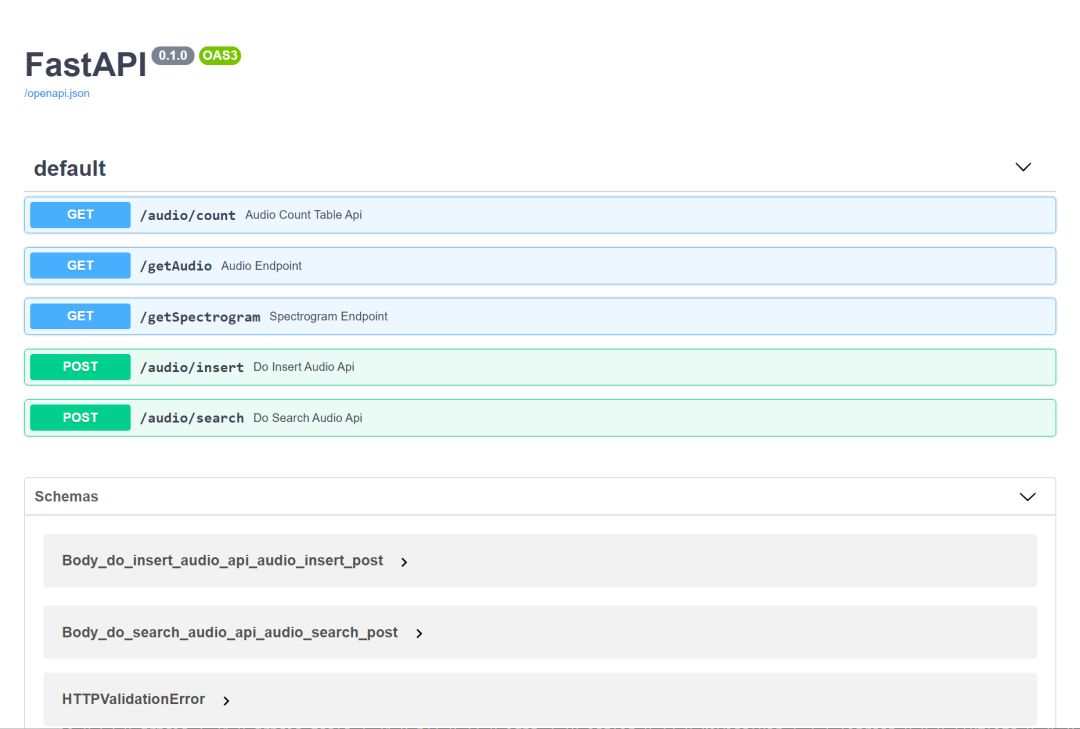The image size is (1080, 729).
Task: Click the POST badge for /audio/insert
Action: pyautogui.click(x=81, y=367)
